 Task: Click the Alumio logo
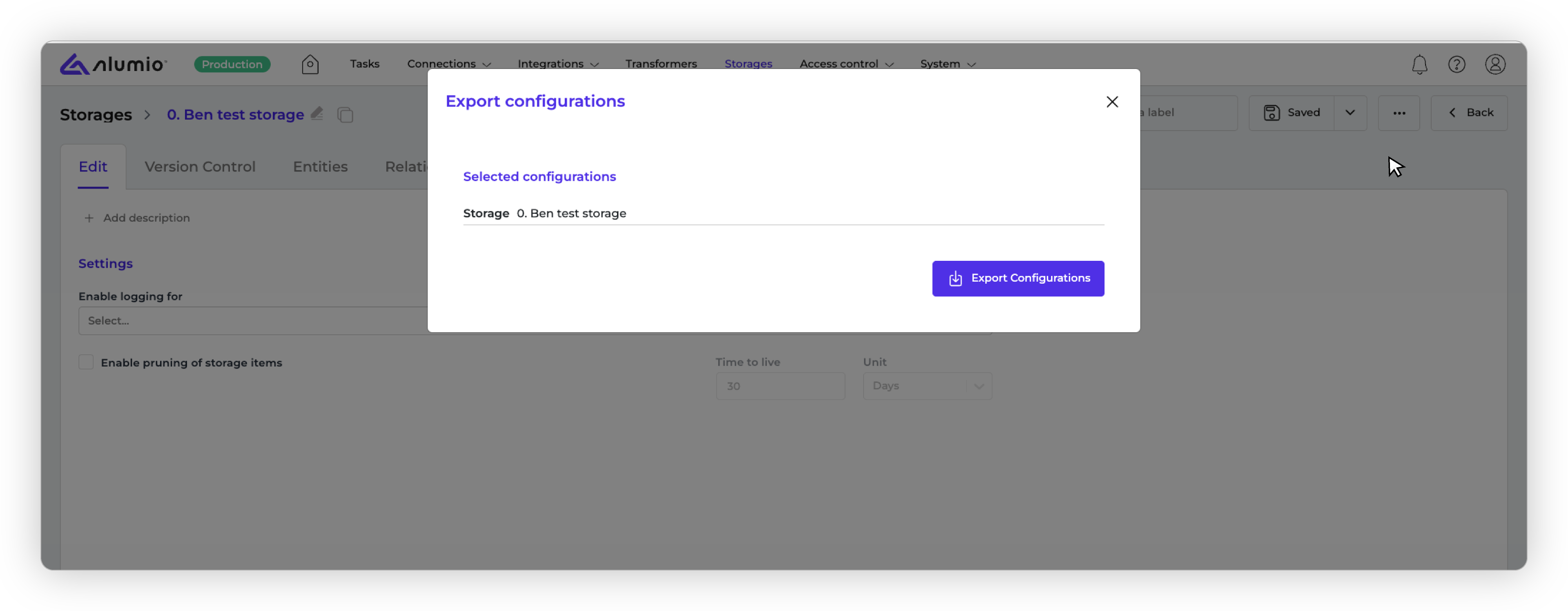tap(113, 64)
